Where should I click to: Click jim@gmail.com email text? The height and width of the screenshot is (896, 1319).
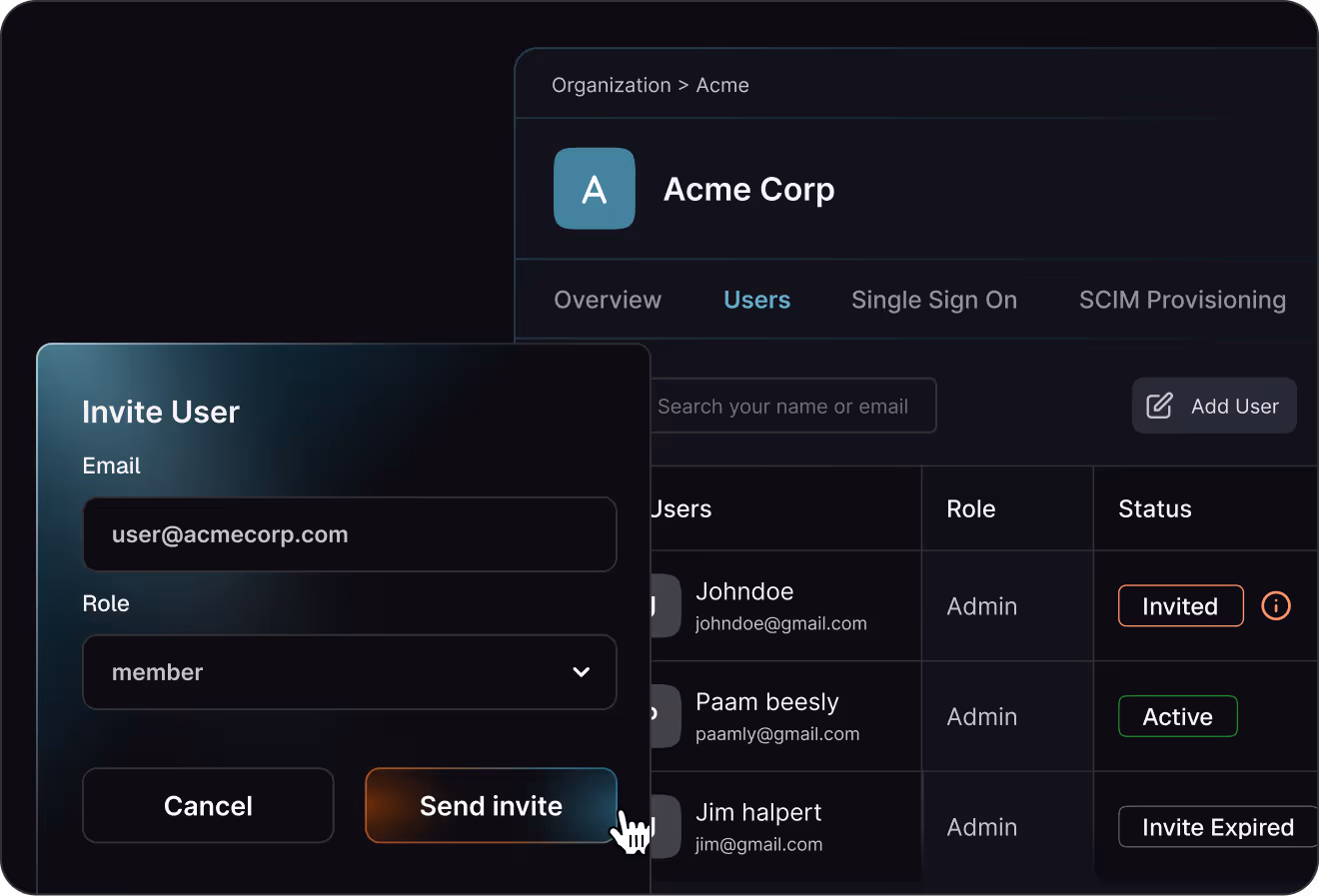[759, 844]
